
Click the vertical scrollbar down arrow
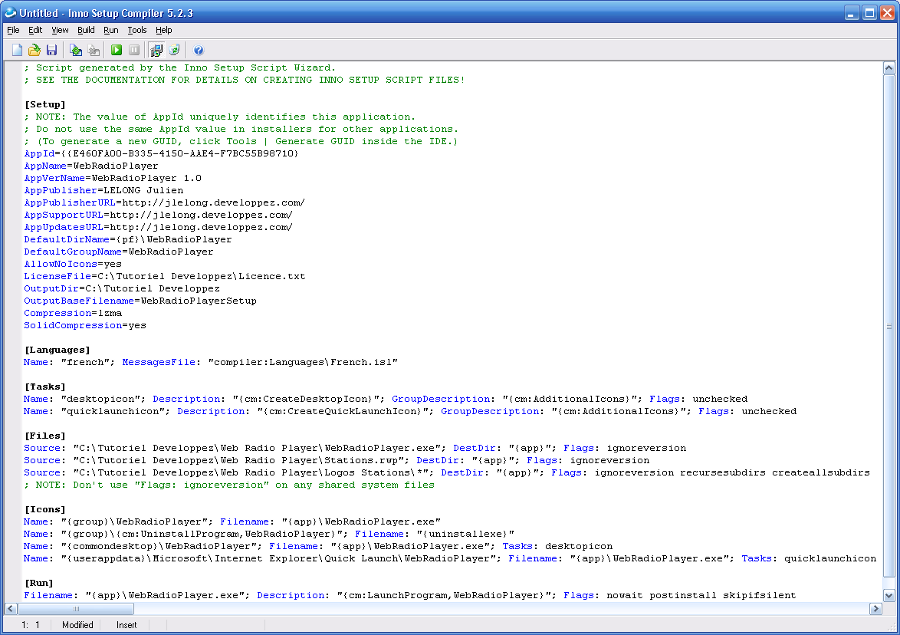tap(889, 595)
